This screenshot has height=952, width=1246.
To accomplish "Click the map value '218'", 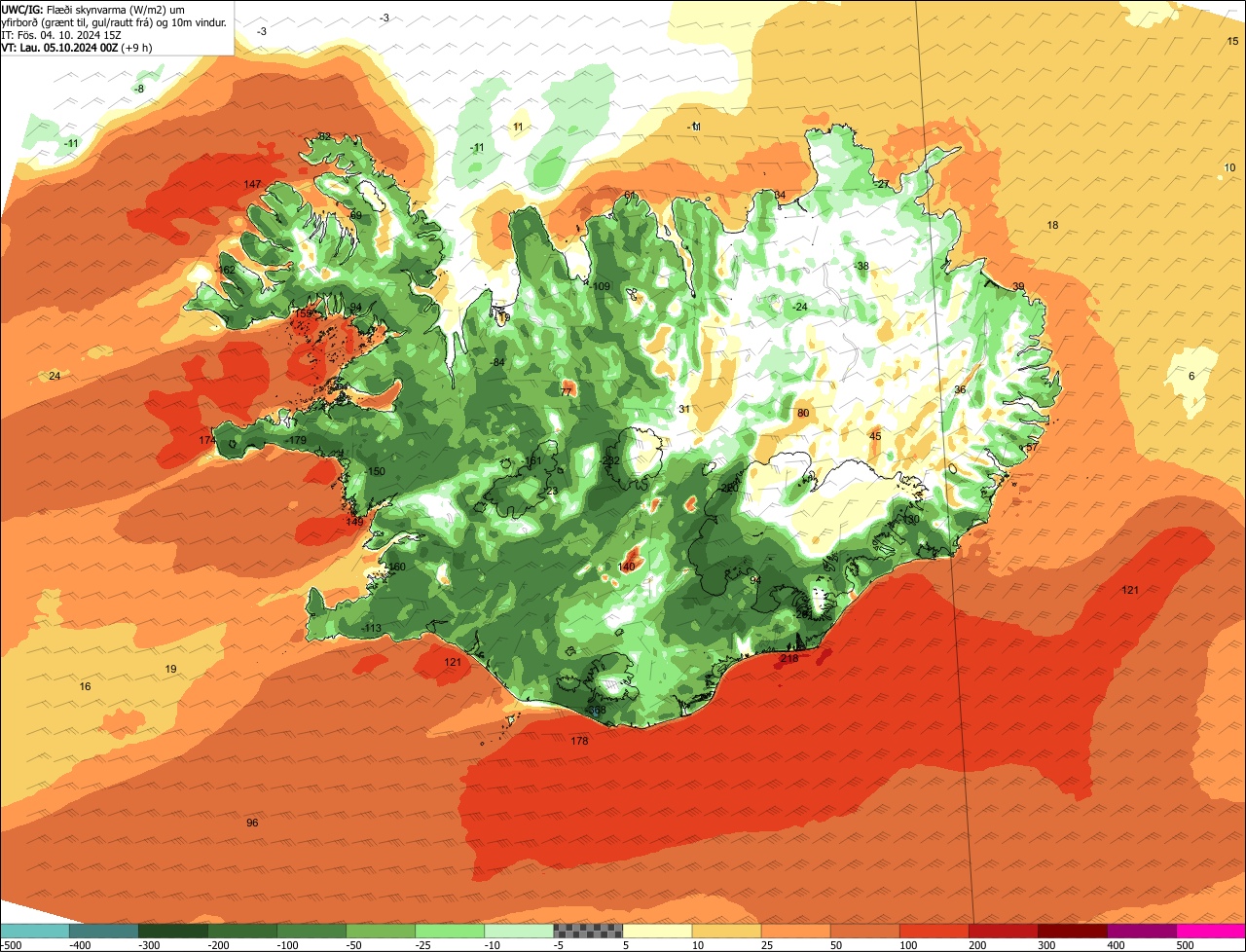I will [788, 659].
